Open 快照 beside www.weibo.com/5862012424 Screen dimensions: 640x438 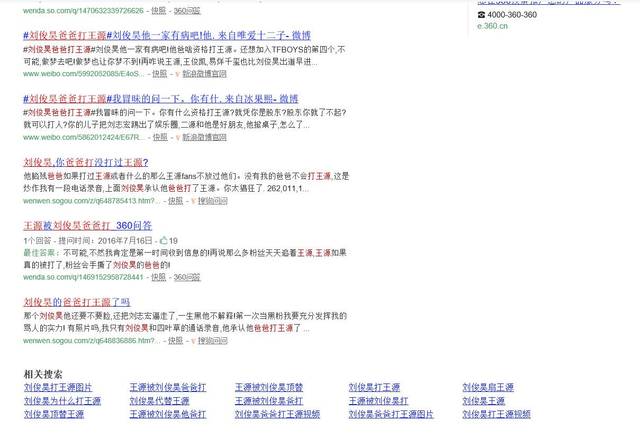[160, 138]
